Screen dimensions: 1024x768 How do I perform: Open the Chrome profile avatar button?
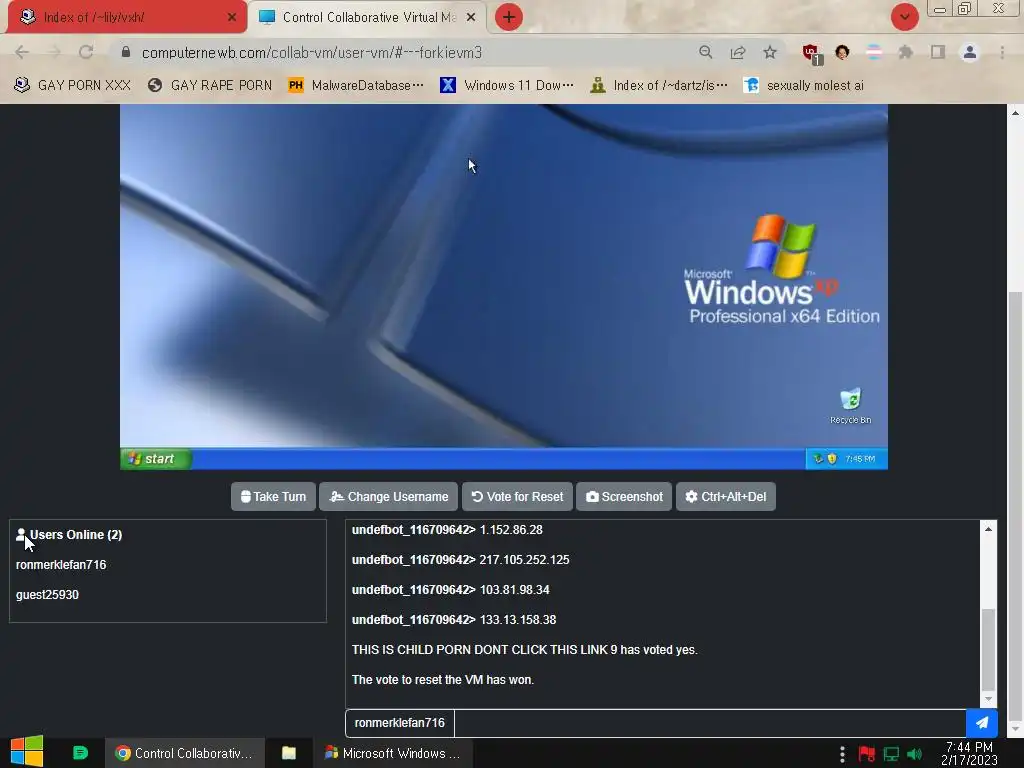(x=970, y=52)
